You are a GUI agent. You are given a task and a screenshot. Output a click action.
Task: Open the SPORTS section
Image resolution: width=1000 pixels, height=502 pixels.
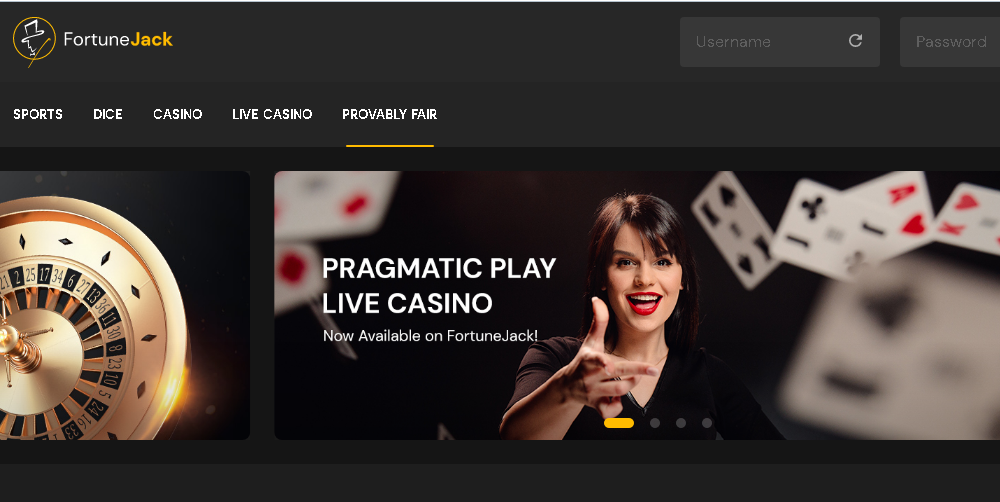point(38,114)
